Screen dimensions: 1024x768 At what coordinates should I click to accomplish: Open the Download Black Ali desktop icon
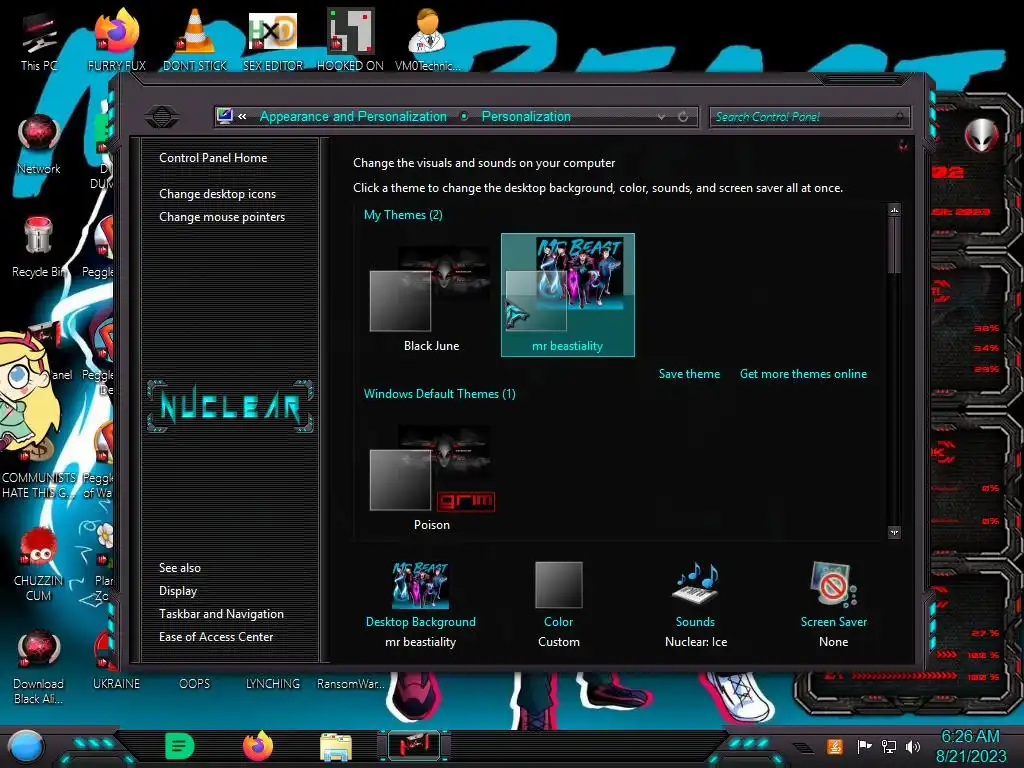pyautogui.click(x=39, y=666)
